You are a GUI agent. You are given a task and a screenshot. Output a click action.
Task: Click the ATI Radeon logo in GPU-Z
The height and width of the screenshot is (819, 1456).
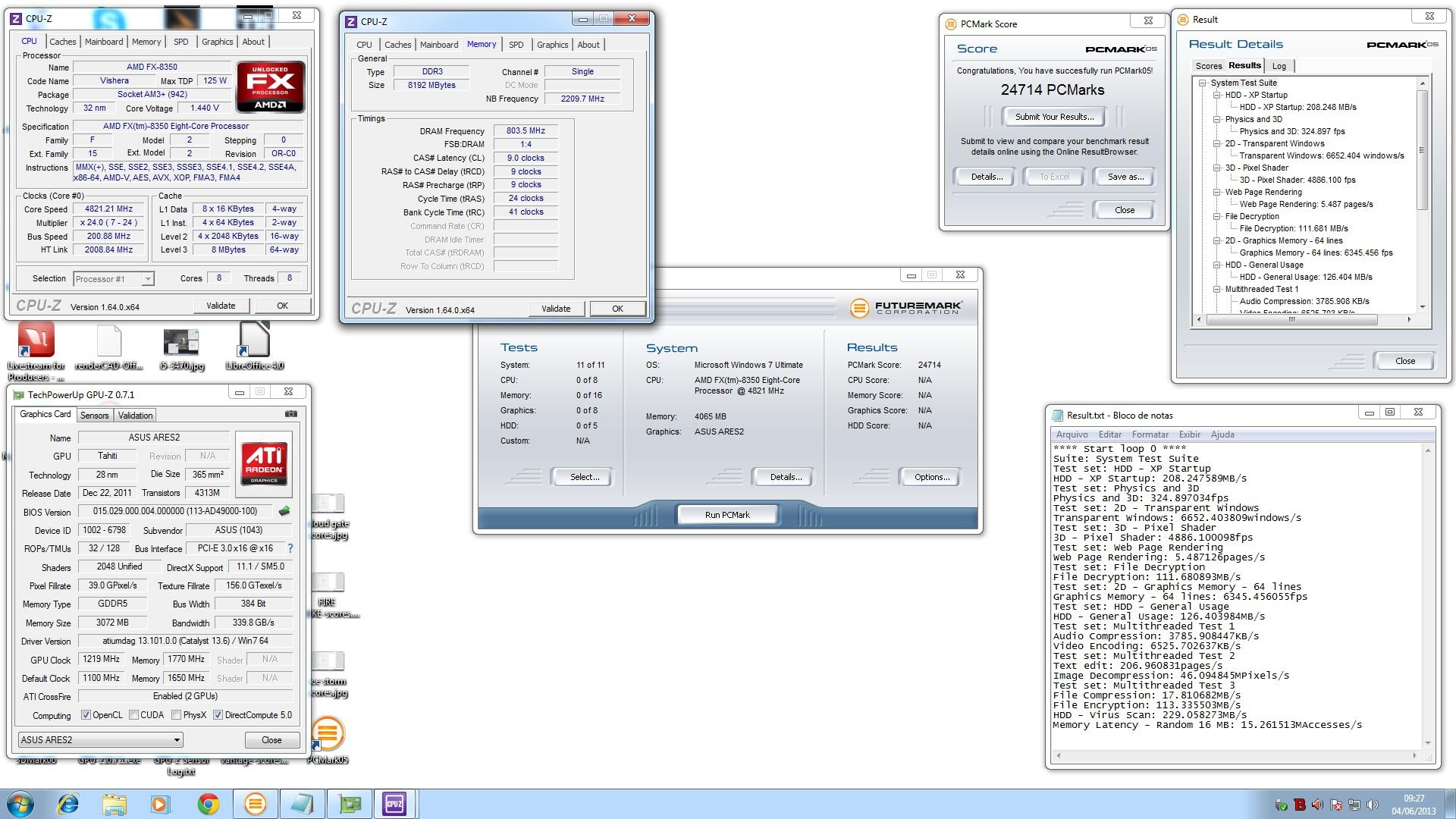tap(264, 463)
